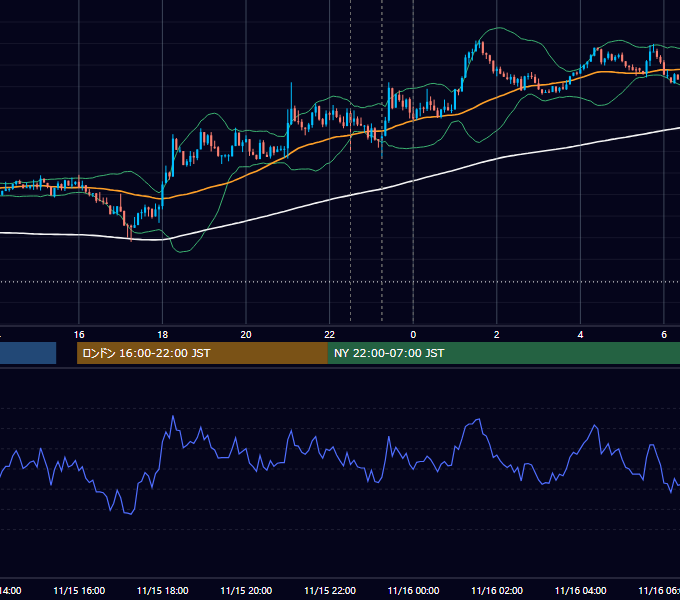The width and height of the screenshot is (680, 600).
Task: Click the 11/15 16:00 date label
Action: (x=79, y=590)
